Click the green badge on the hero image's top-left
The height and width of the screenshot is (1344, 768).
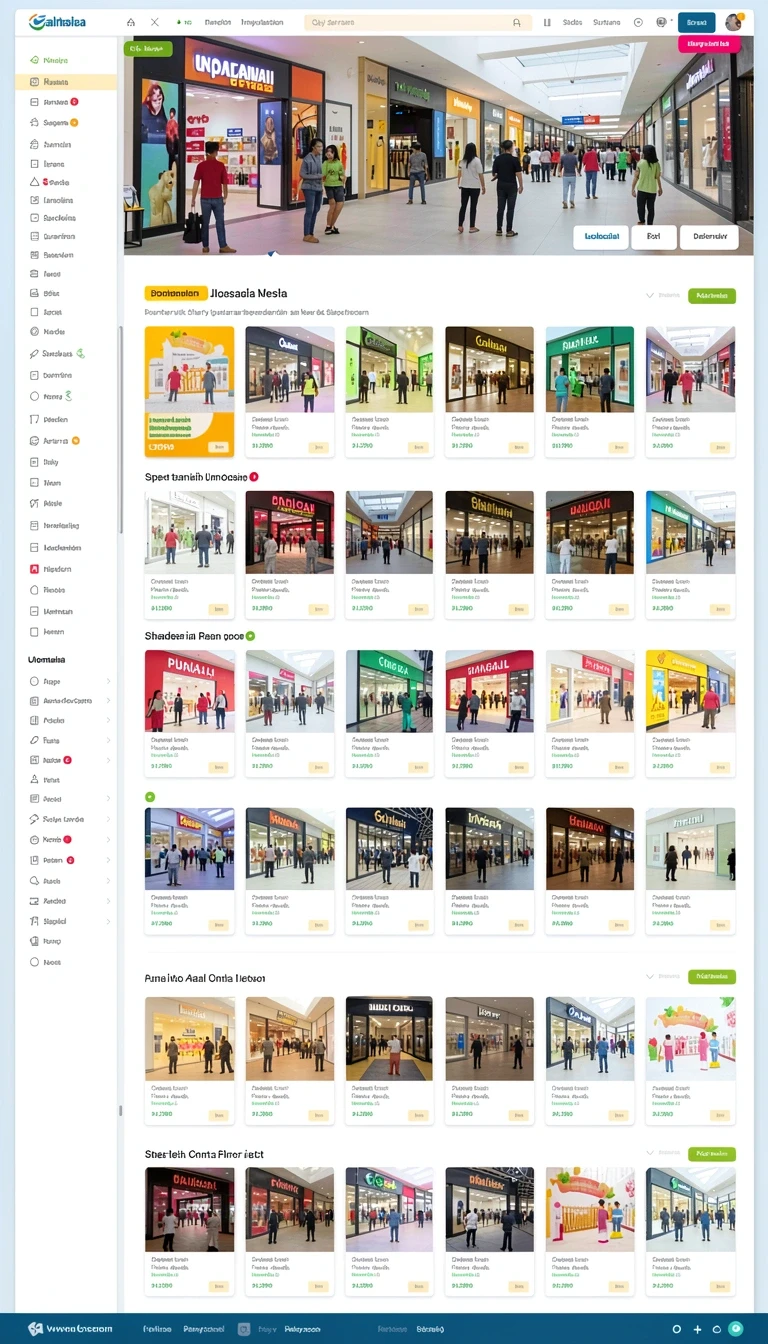[148, 48]
